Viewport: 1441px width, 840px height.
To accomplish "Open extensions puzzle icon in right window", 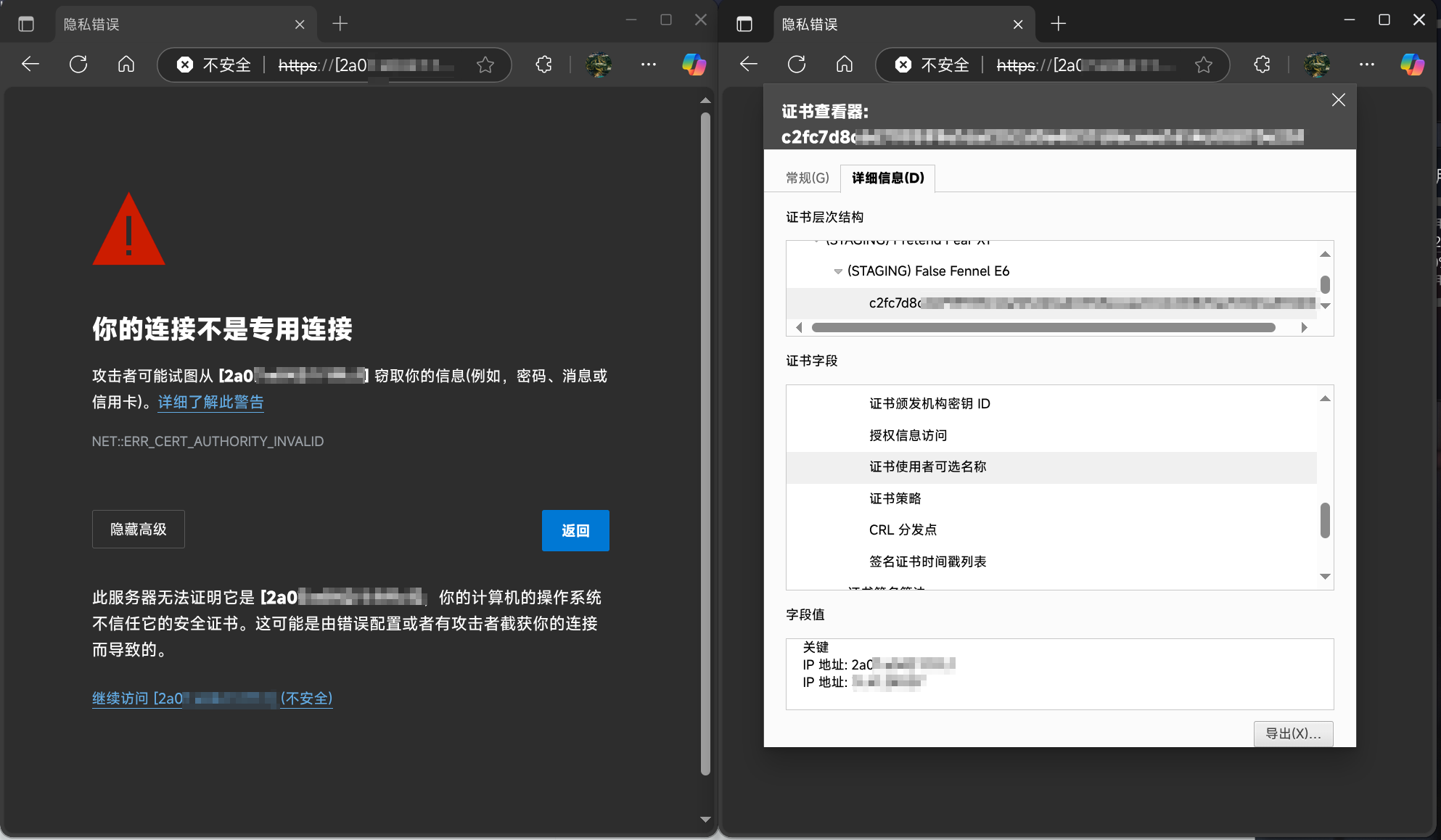I will coord(1262,65).
